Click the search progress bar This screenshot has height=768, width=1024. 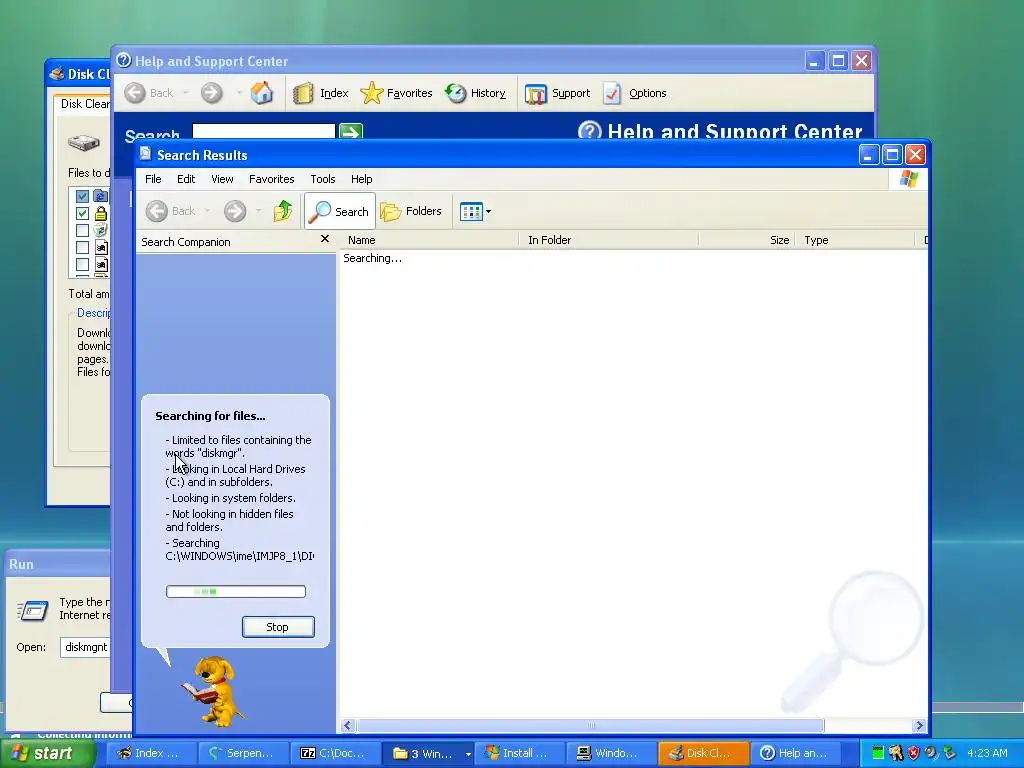[236, 592]
